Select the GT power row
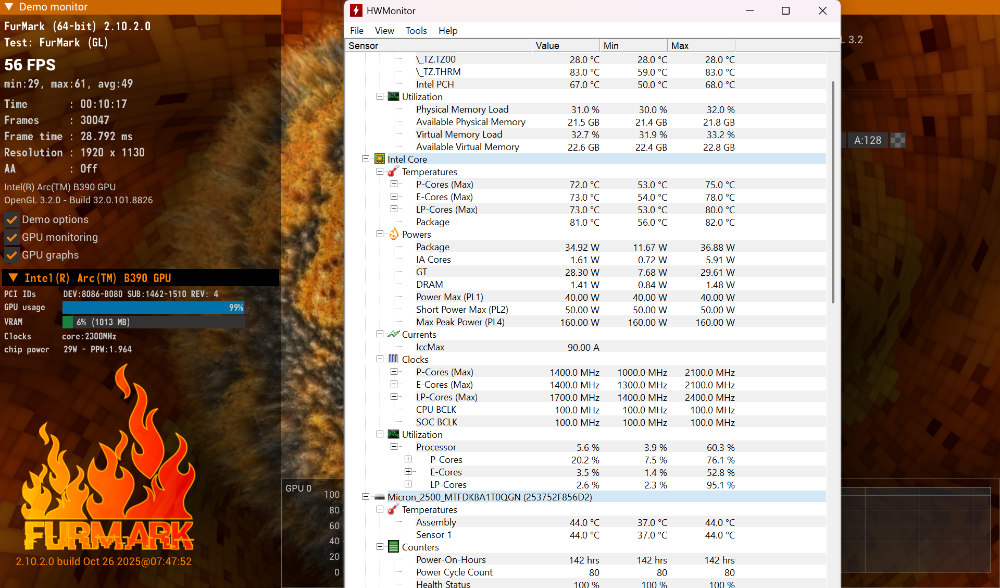Screen dimensions: 1000x588 coord(585,272)
